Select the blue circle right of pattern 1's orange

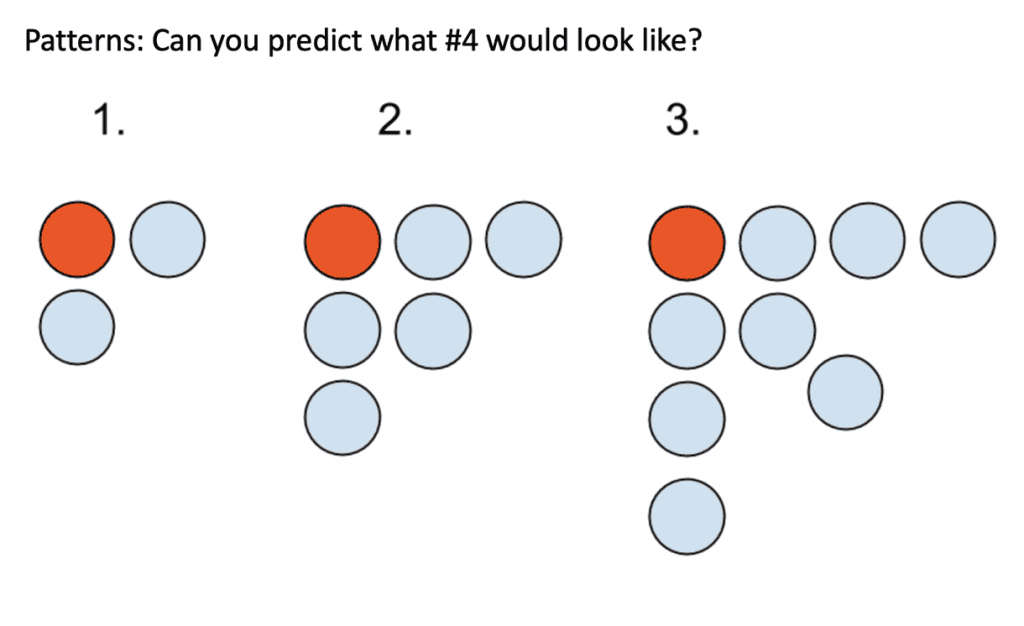tap(167, 239)
